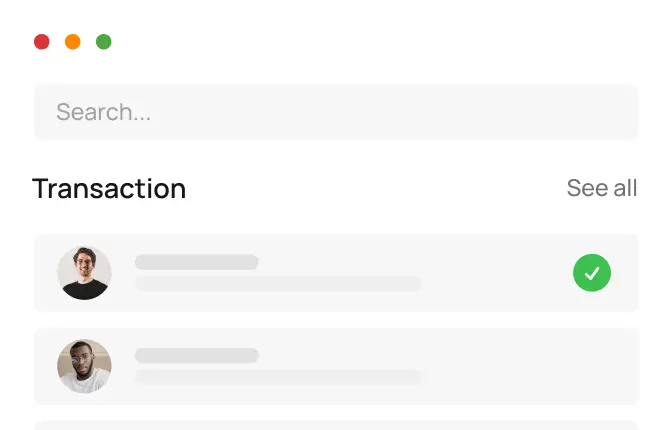Image resolution: width=672 pixels, height=430 pixels.
Task: Toggle the completed status on first transaction
Action: [x=592, y=273]
